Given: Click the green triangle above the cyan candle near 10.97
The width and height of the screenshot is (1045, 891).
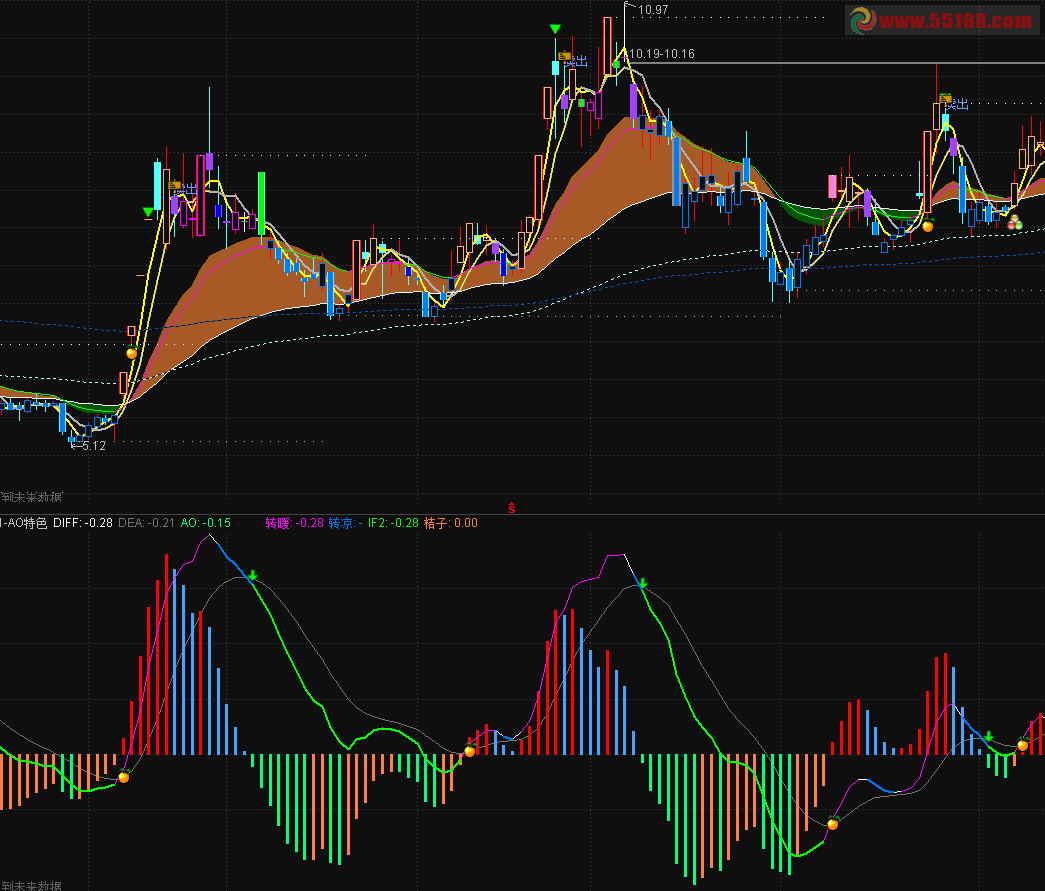Looking at the screenshot, I should click(555, 29).
